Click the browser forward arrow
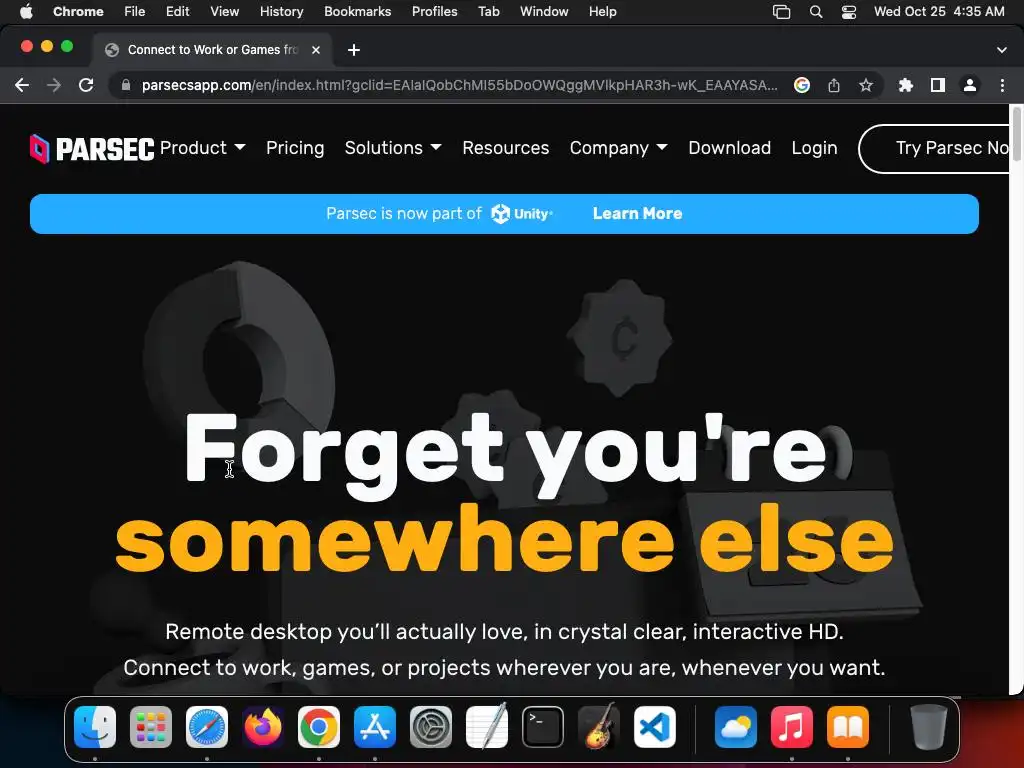The width and height of the screenshot is (1024, 768). 54,85
